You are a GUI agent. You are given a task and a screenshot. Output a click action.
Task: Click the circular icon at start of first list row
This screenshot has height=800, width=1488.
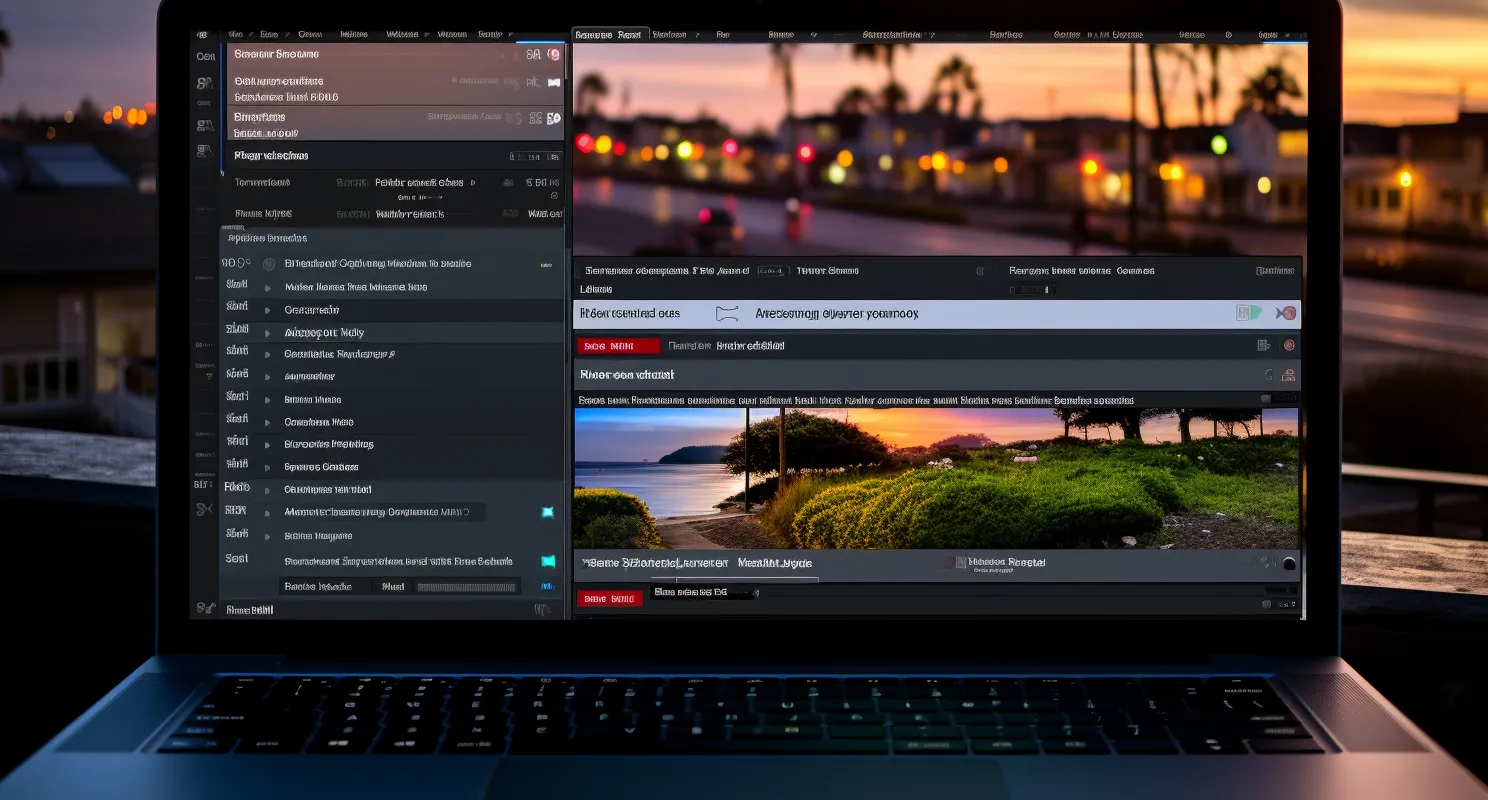268,264
